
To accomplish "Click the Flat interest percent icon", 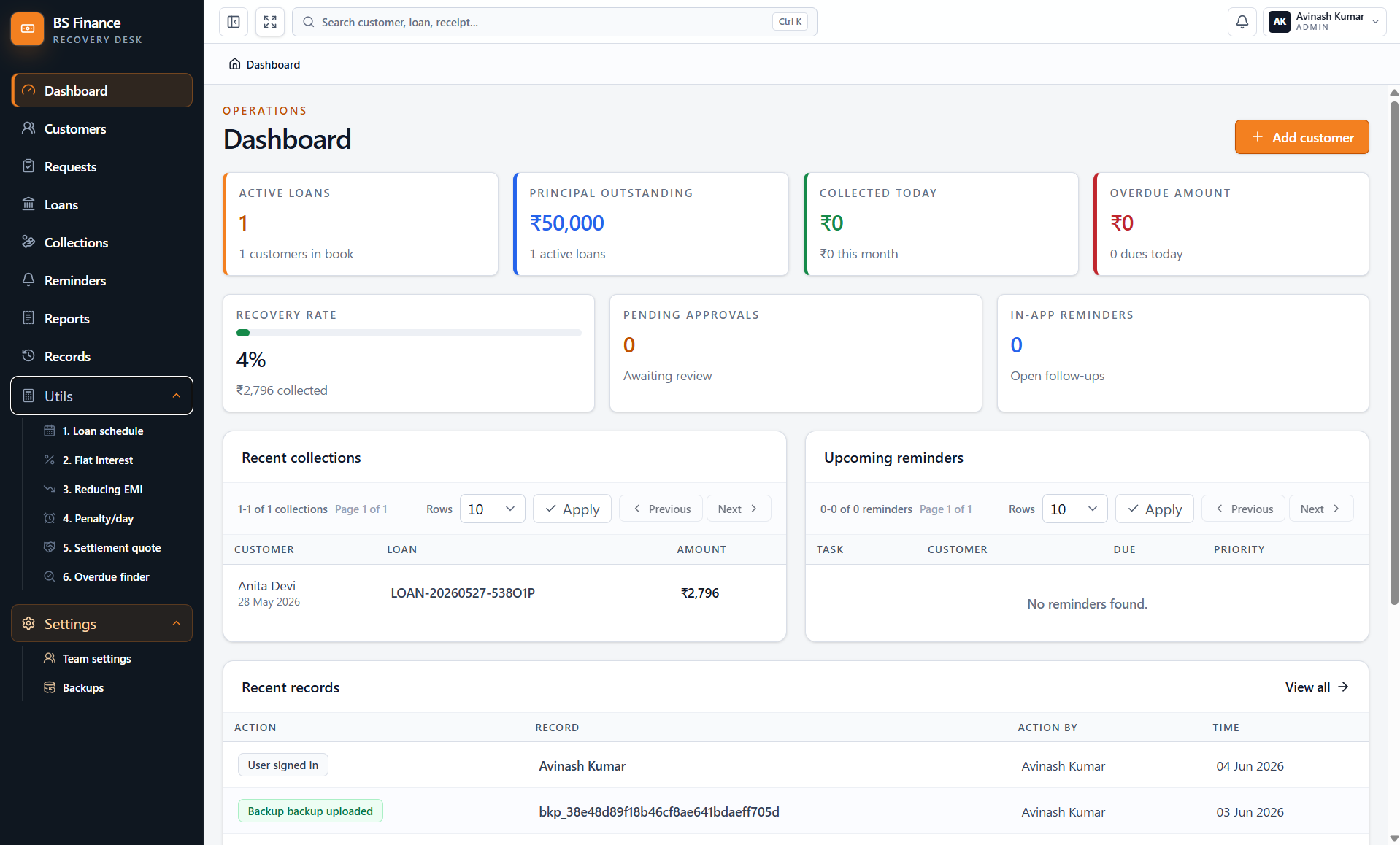I will (50, 460).
